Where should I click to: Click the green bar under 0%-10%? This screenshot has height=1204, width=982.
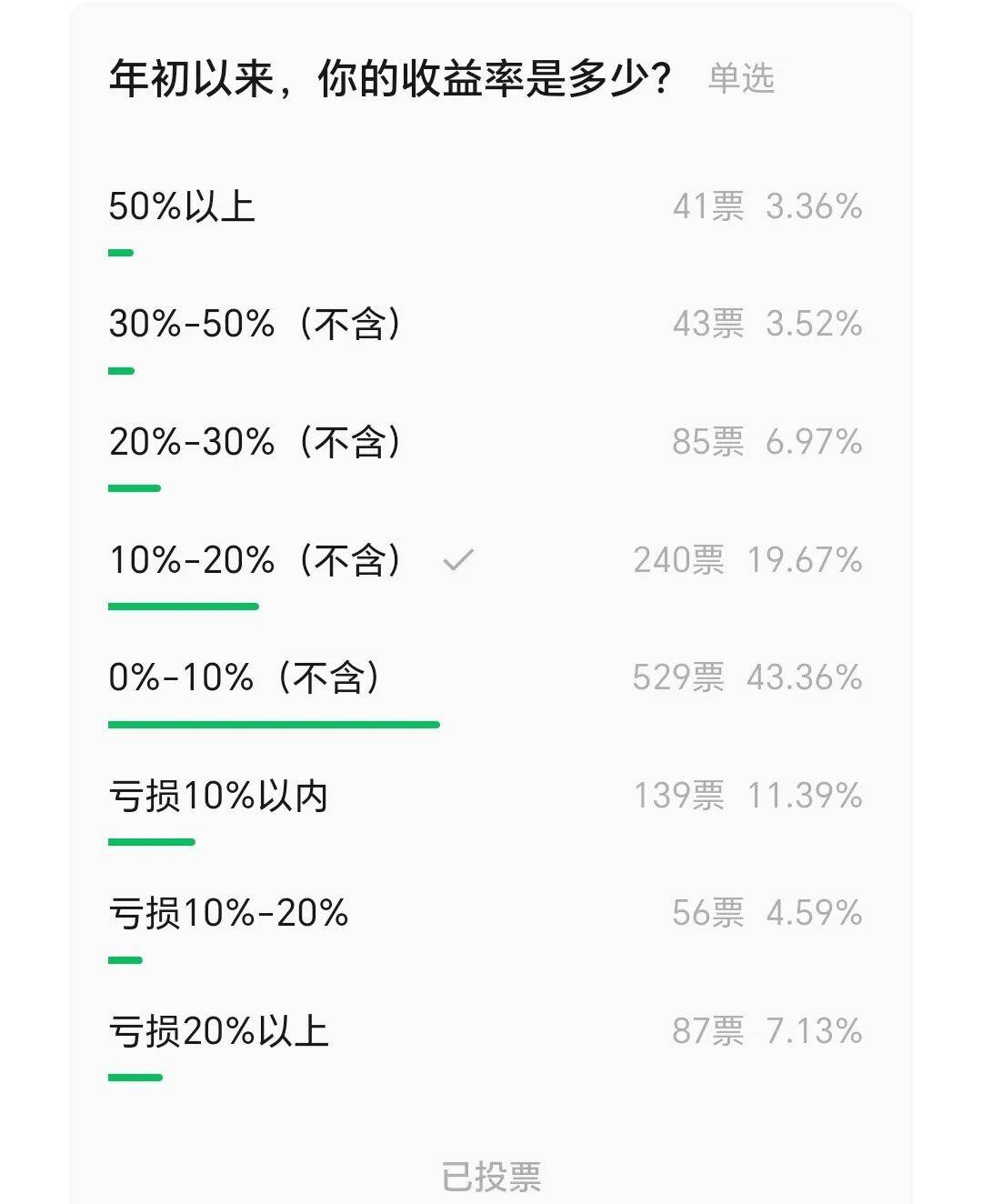pyautogui.click(x=274, y=725)
